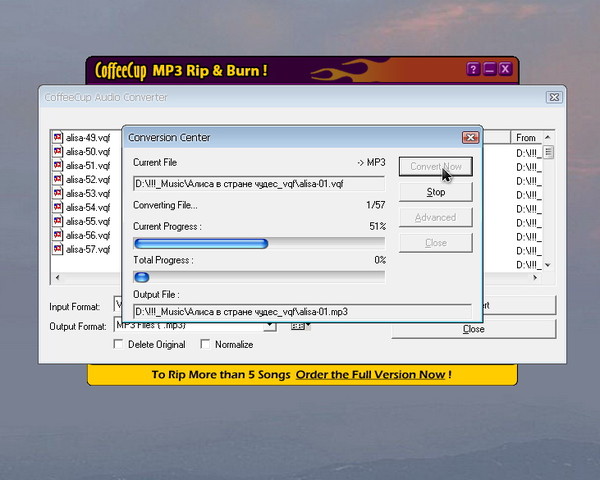
Task: Select alisa-50.vqf file name
Action: click(88, 152)
